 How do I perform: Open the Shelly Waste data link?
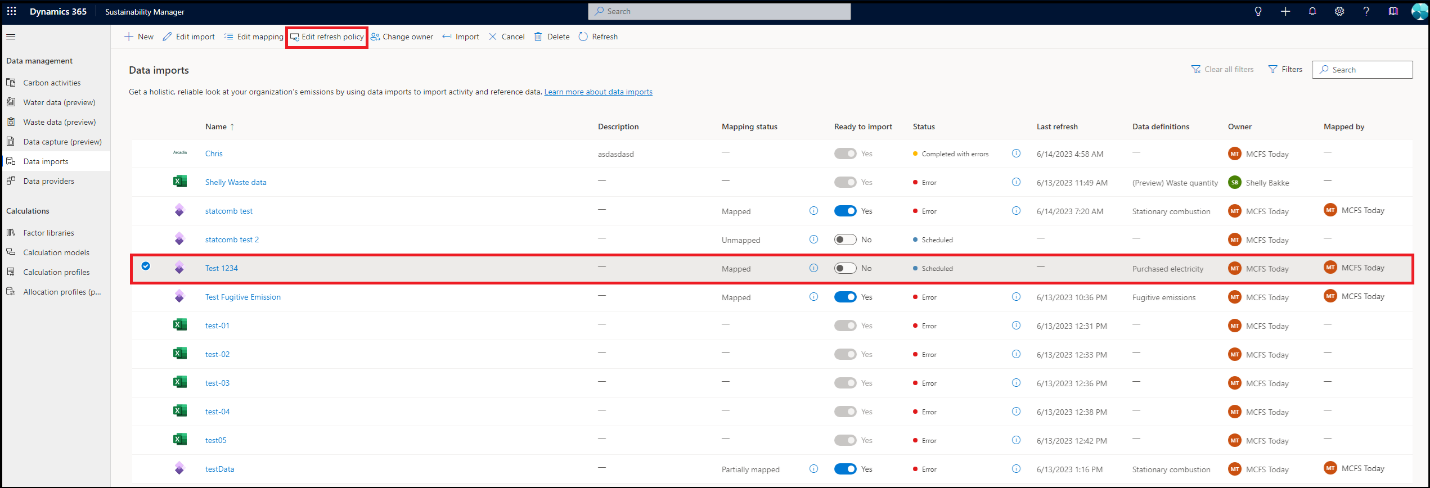click(x=236, y=182)
